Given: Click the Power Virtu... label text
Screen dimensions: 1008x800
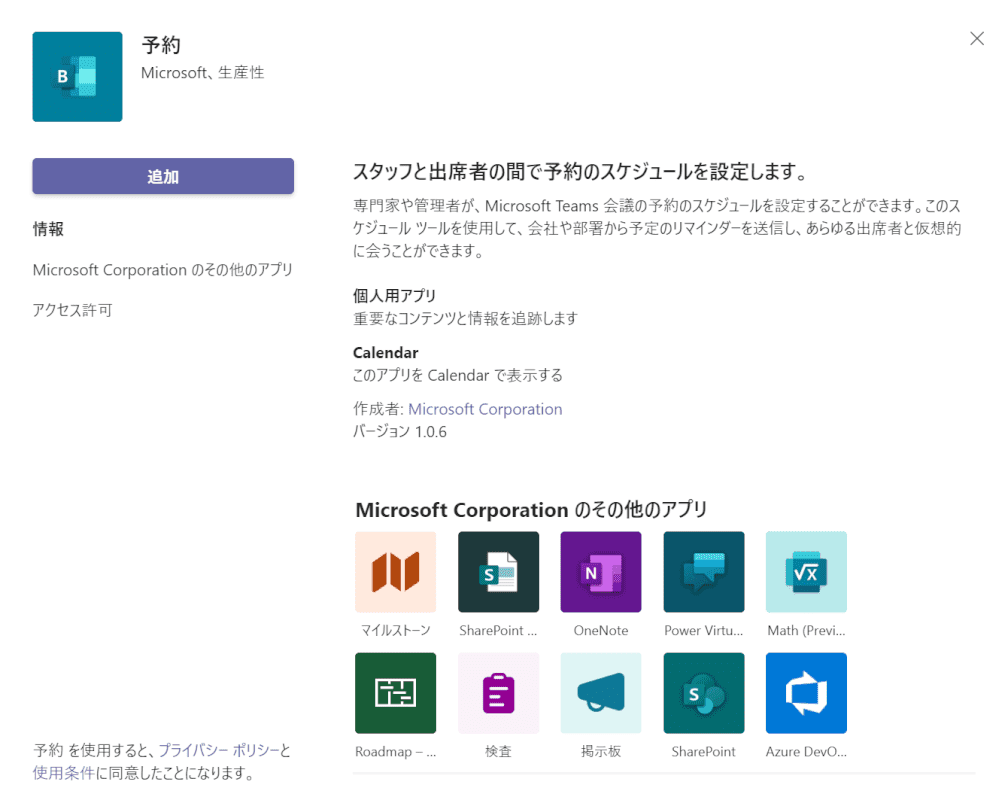Looking at the screenshot, I should 703,630.
